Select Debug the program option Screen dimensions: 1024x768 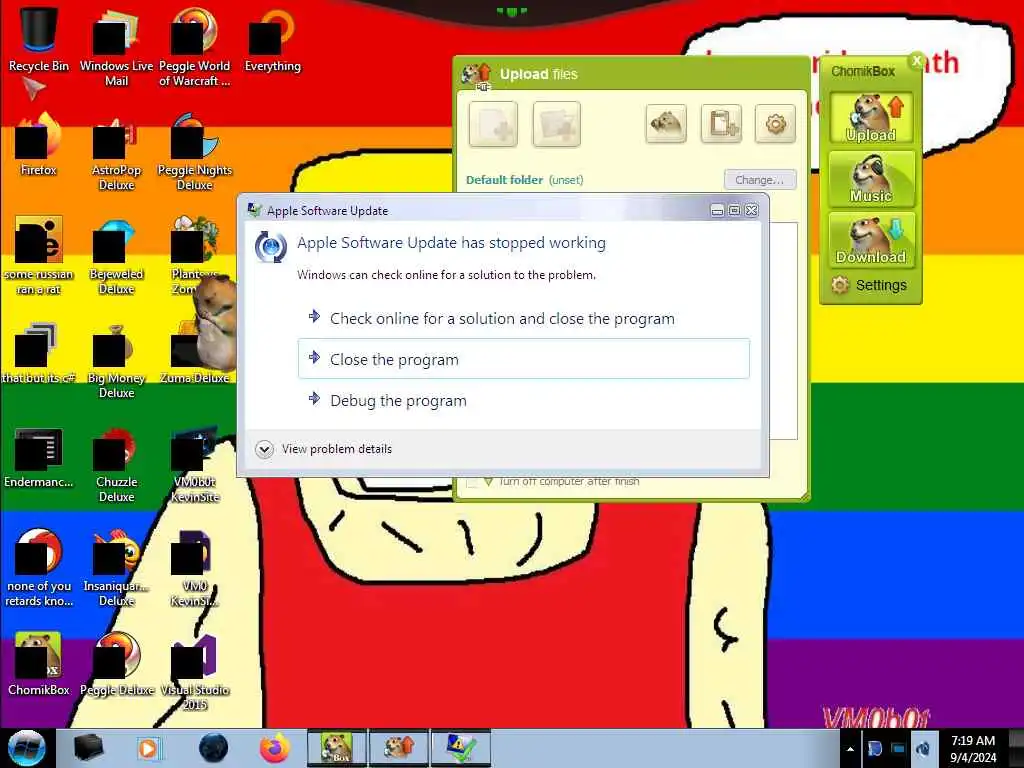(524, 400)
